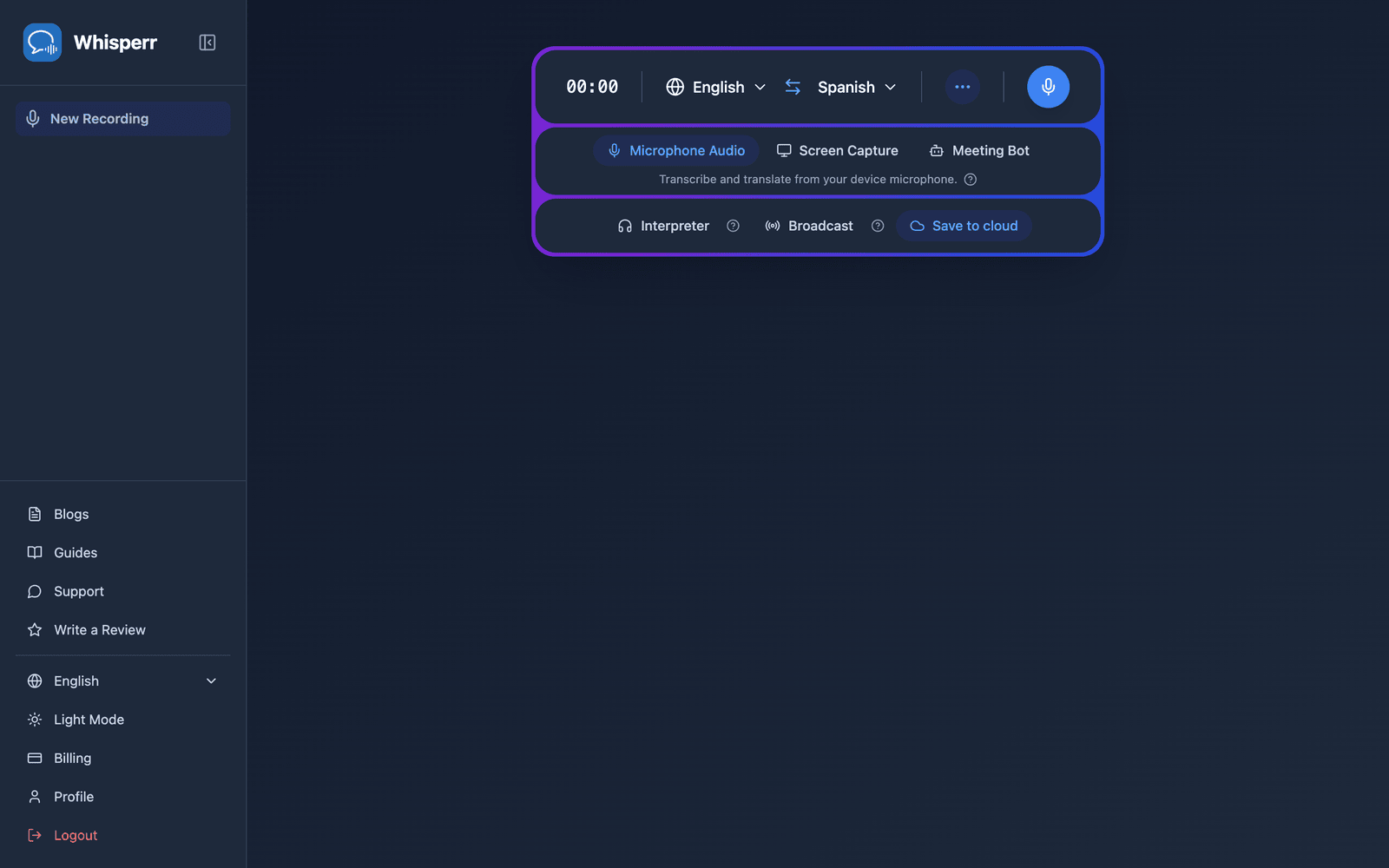1389x868 pixels.
Task: Open Support from the sidebar
Action: [x=122, y=591]
